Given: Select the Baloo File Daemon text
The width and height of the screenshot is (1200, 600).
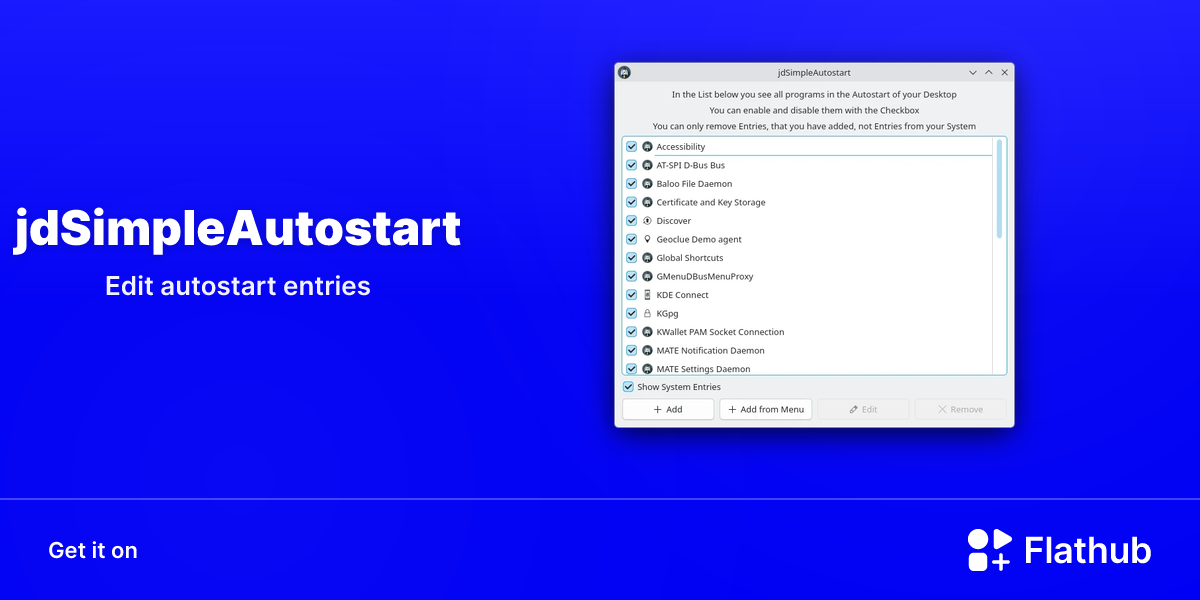Looking at the screenshot, I should pyautogui.click(x=695, y=184).
